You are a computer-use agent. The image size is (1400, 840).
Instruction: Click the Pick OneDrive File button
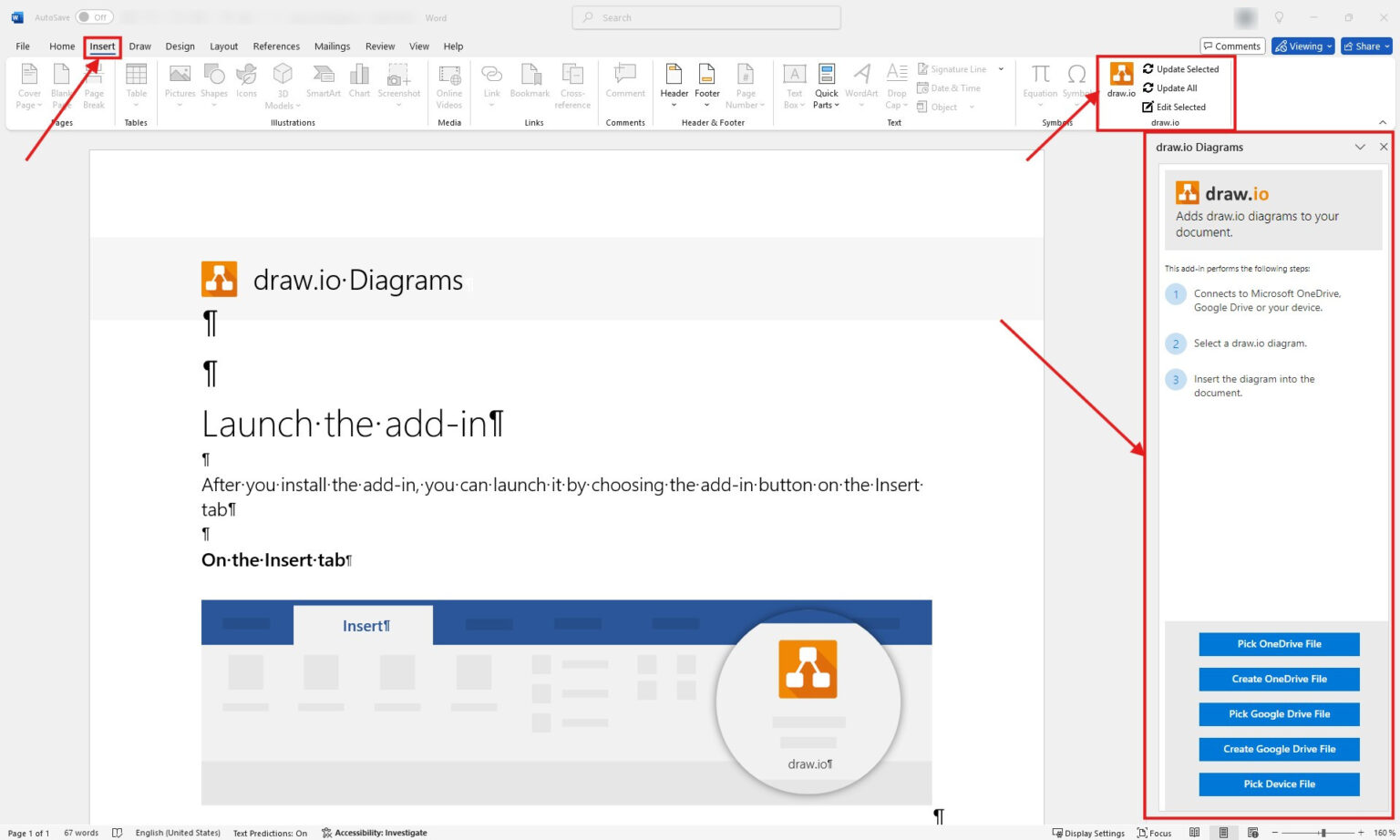1279,643
